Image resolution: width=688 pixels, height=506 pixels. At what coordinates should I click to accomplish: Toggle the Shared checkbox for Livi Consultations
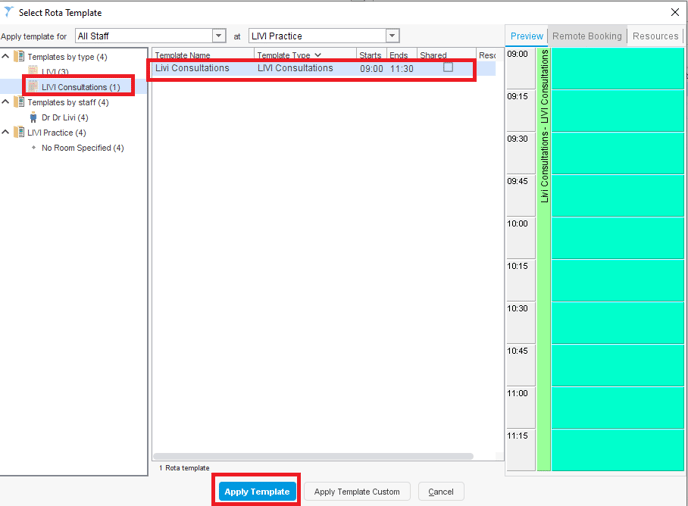coord(448,68)
